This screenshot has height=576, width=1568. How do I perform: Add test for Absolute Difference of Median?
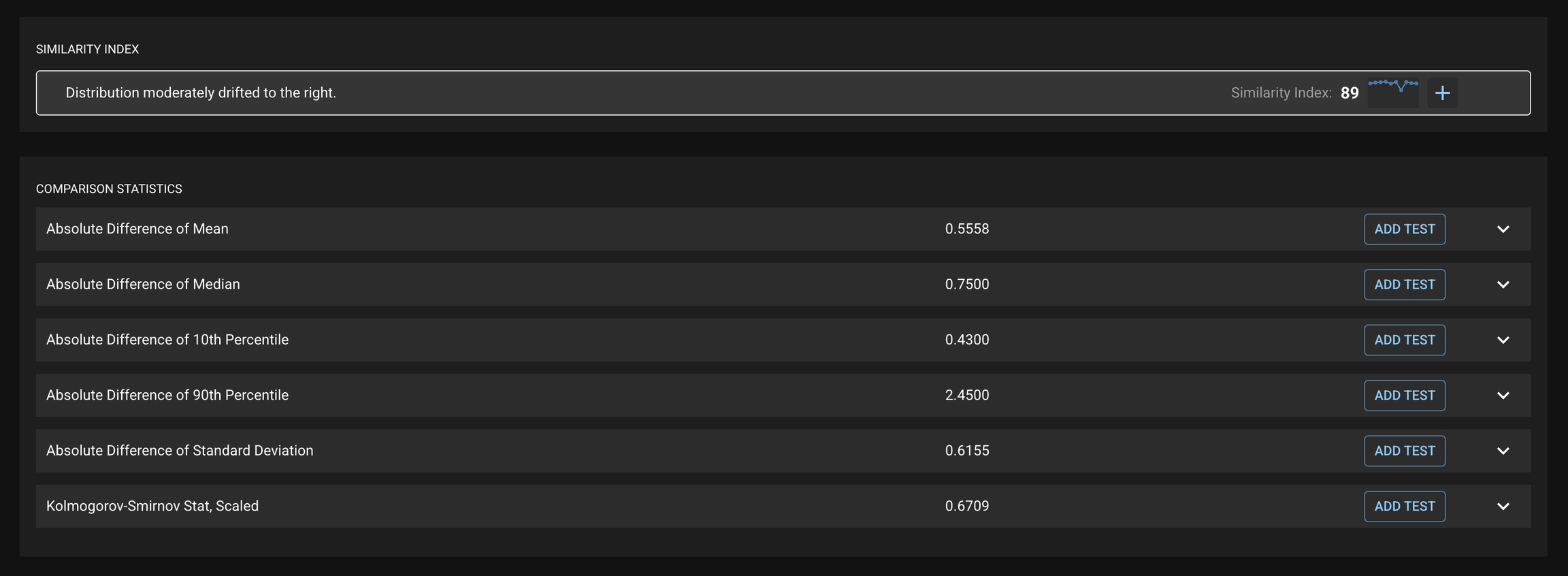click(x=1404, y=285)
